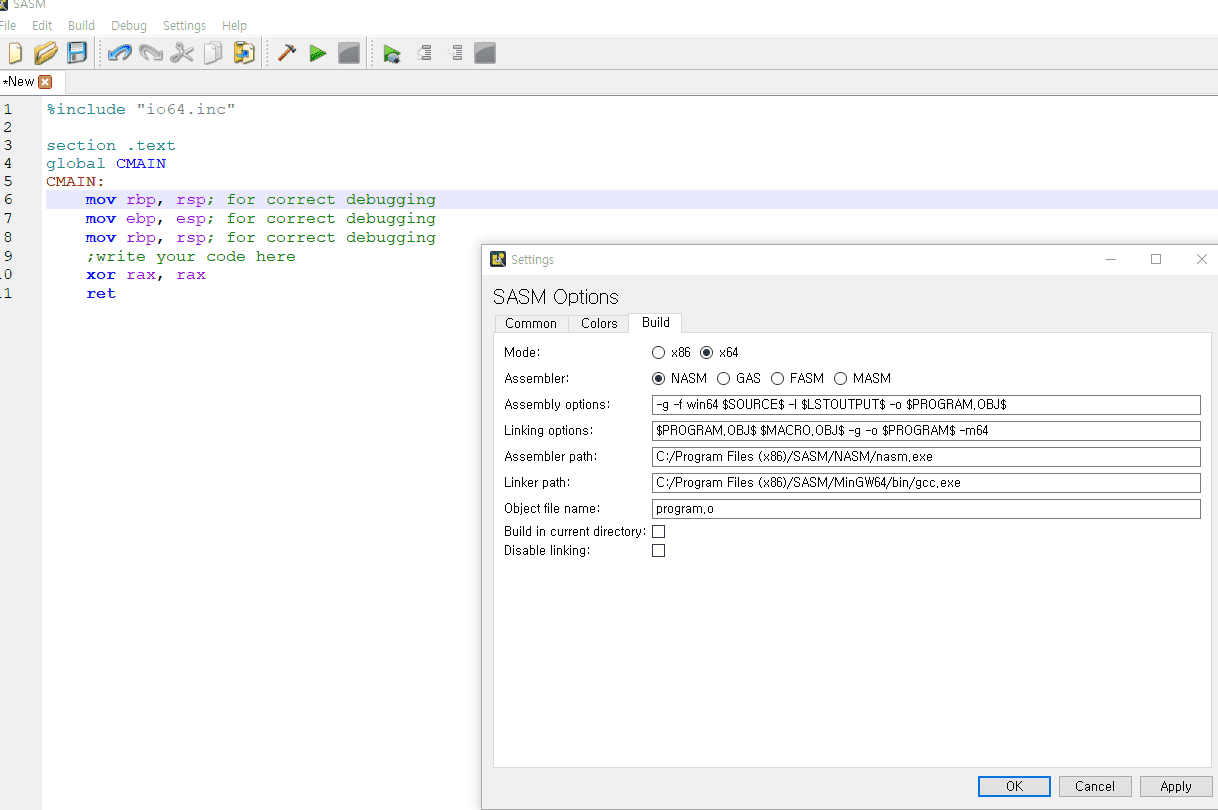Switch to the Colors tab
Image resolution: width=1218 pixels, height=810 pixels.
[x=599, y=323]
